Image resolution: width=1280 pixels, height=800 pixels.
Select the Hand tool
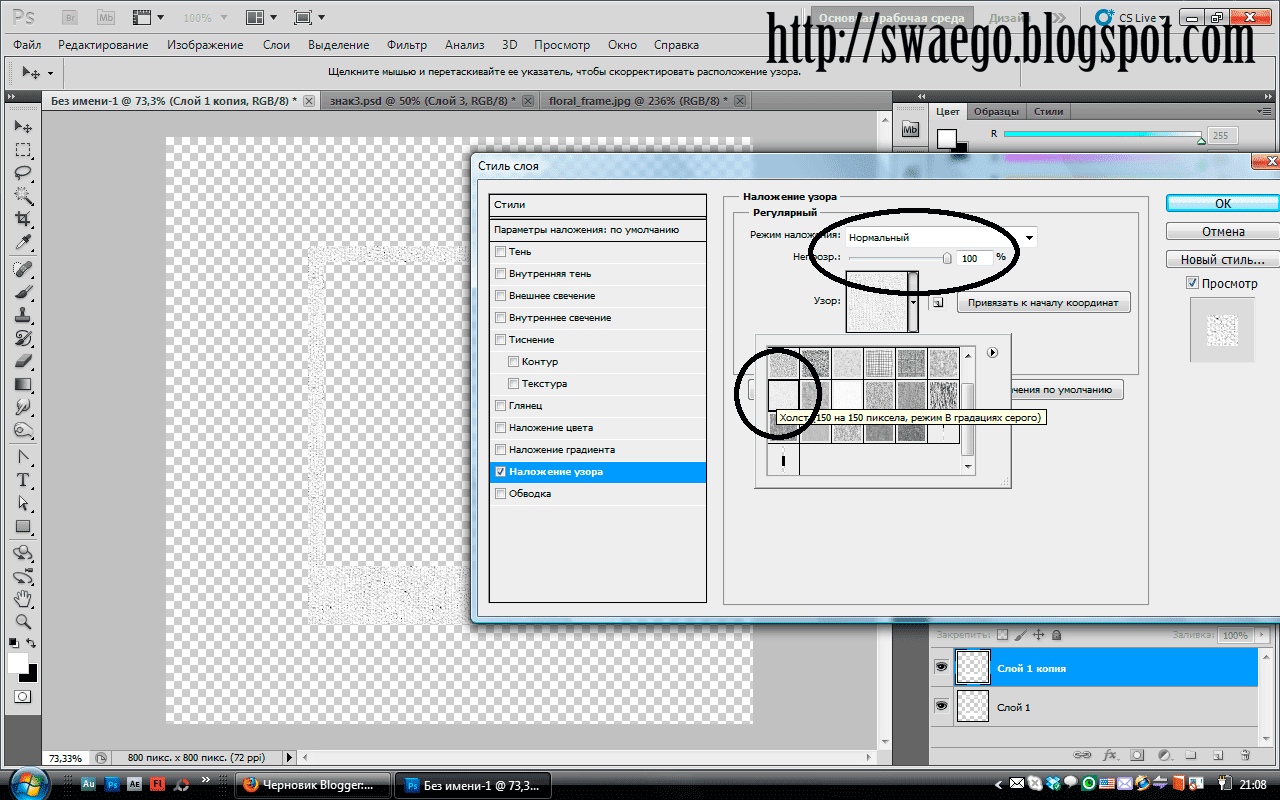point(23,599)
